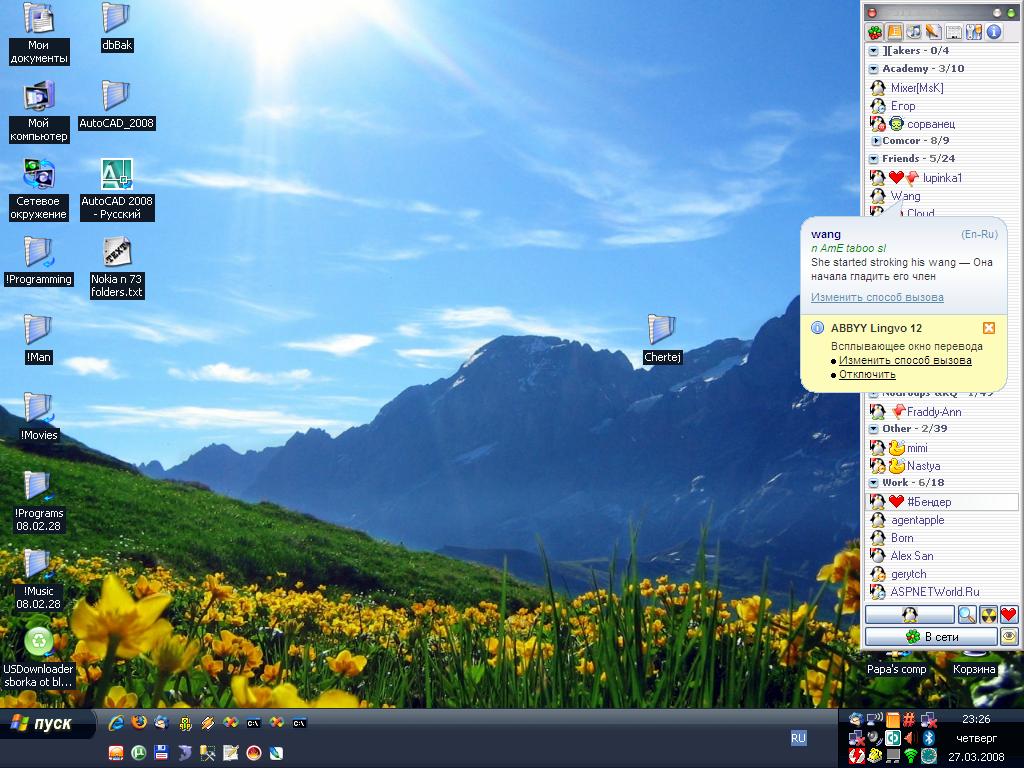Click the red heart button at messenger bottom
Screen dimensions: 1024x768
pyautogui.click(x=1009, y=615)
